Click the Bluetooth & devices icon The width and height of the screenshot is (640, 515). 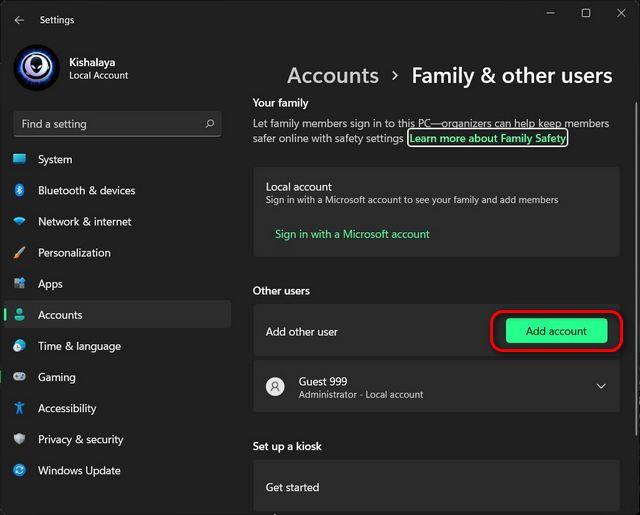point(19,190)
